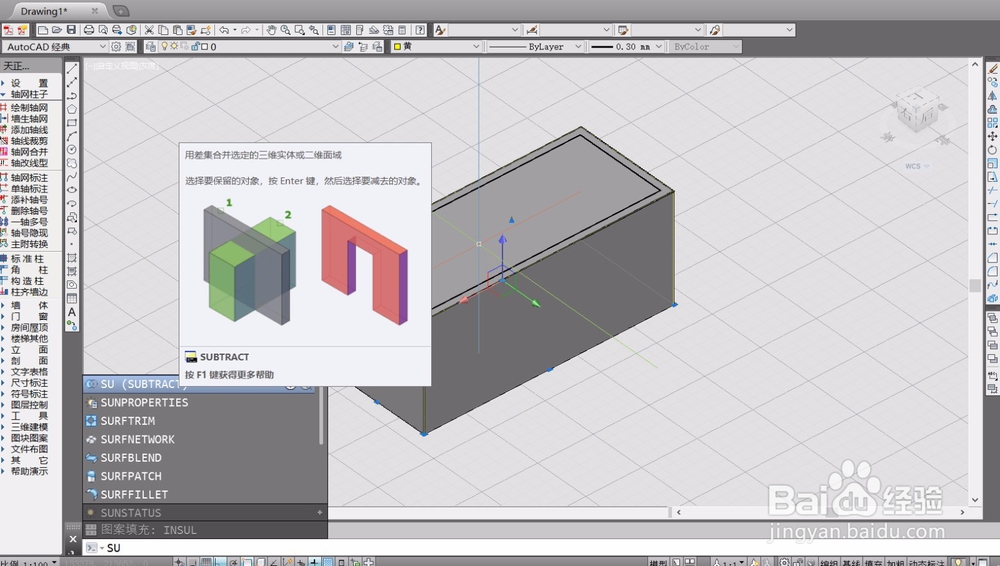Click the Cut scissors icon
Screen dimensions: 1000x566
[149, 30]
